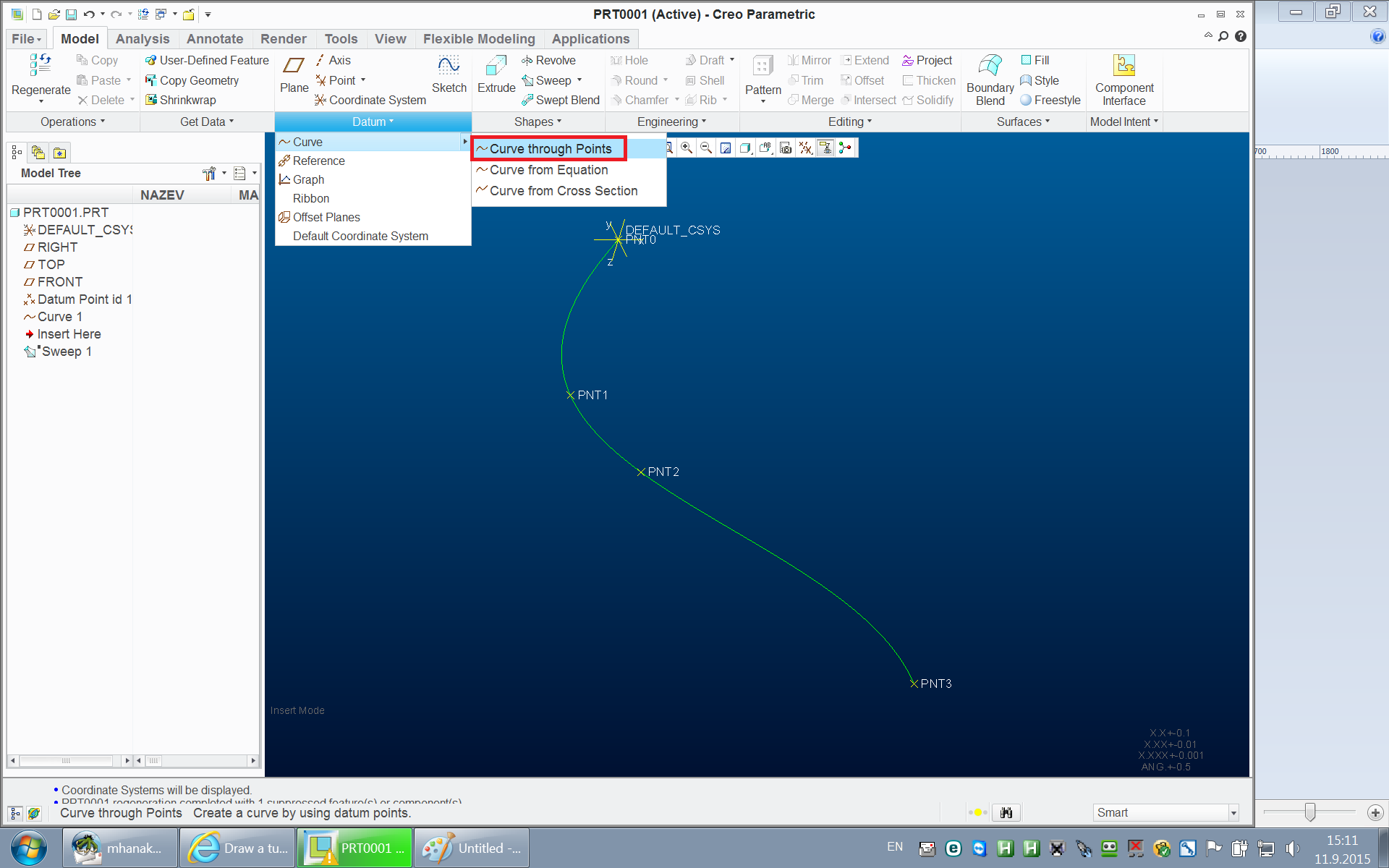This screenshot has width=1389, height=868.
Task: Click the zoom-in plus in right window
Action: coord(1375,812)
